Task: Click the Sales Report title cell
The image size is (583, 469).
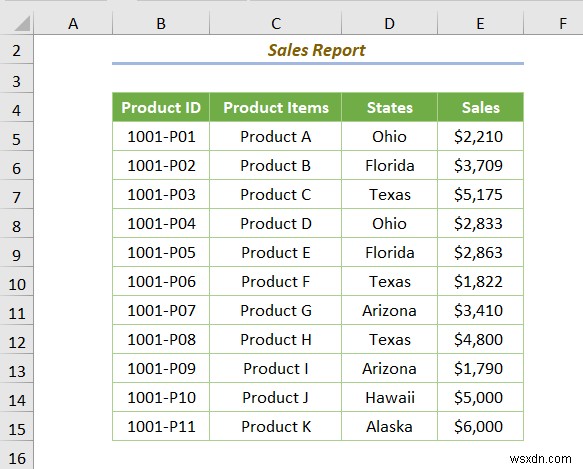Action: click(318, 50)
